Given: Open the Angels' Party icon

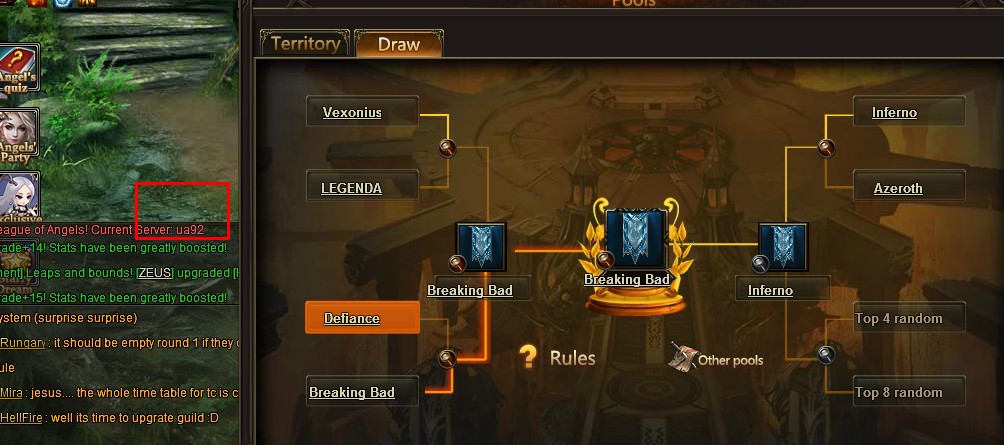Looking at the screenshot, I should coord(17,133).
